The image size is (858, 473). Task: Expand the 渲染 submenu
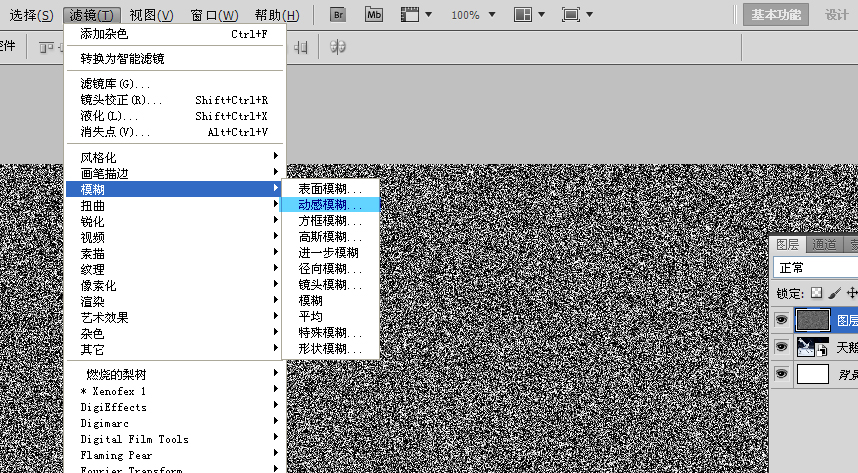coord(175,301)
